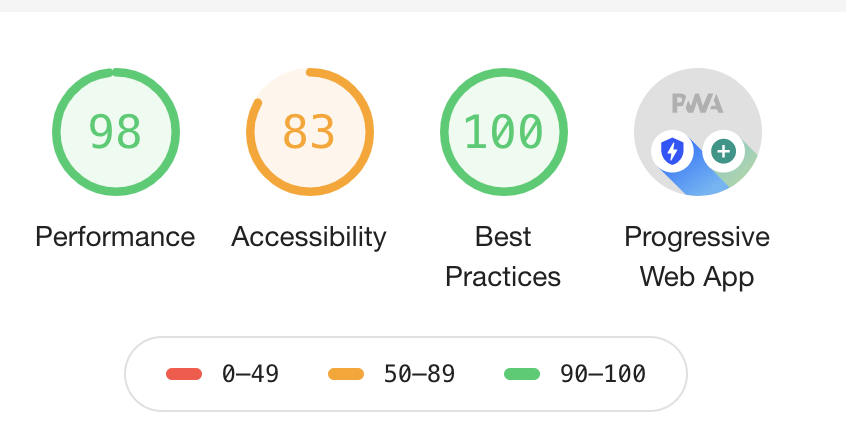Open the Progressive Web App label
The width and height of the screenshot is (846, 438).
point(697,257)
